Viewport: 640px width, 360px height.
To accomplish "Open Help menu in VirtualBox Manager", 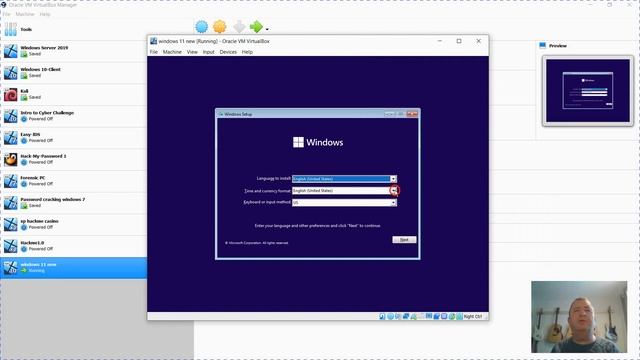I will point(45,14).
